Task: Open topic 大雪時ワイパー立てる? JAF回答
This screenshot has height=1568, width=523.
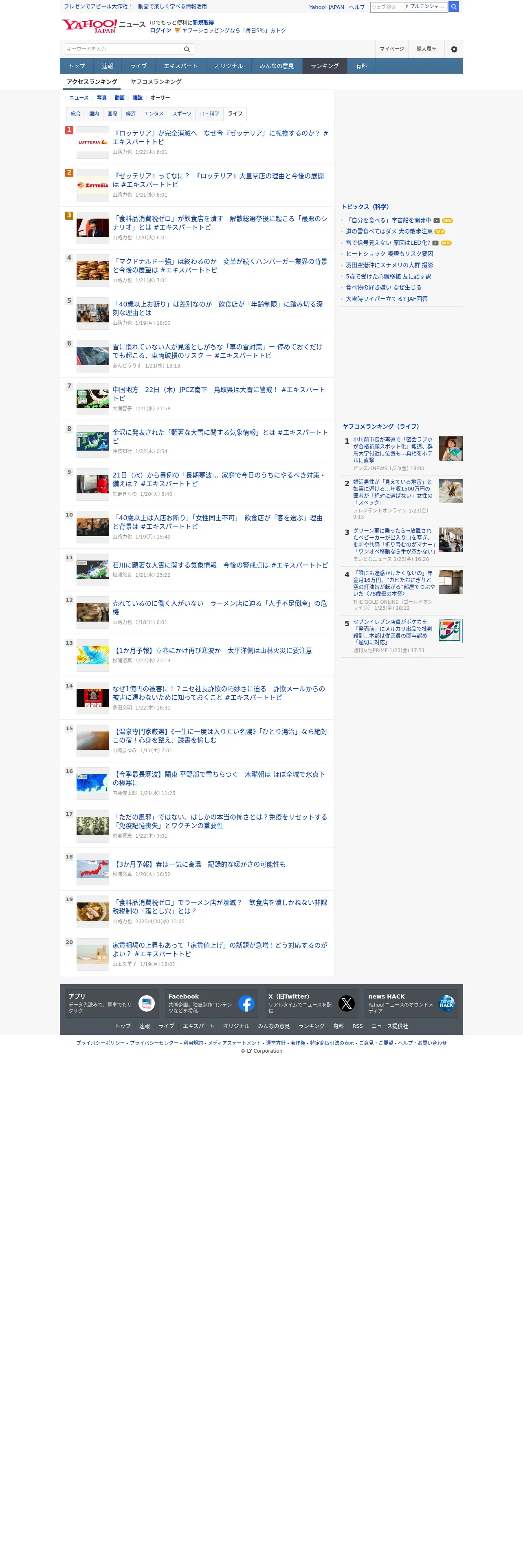Action: [x=387, y=299]
